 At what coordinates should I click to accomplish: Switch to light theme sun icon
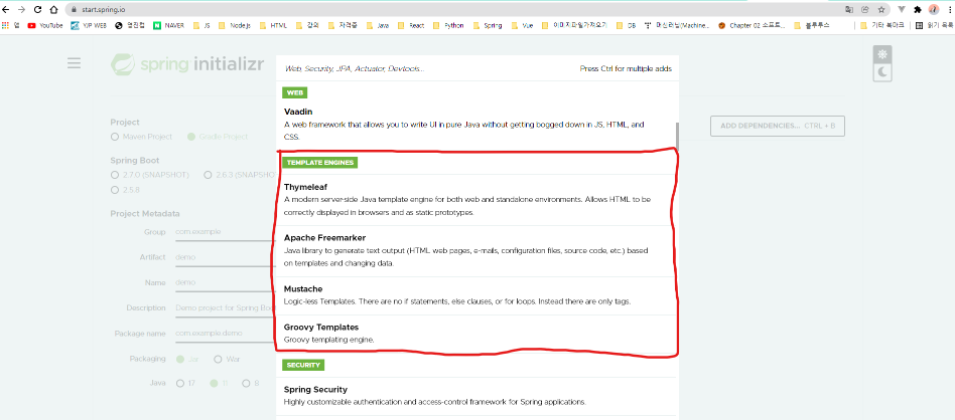pos(883,54)
